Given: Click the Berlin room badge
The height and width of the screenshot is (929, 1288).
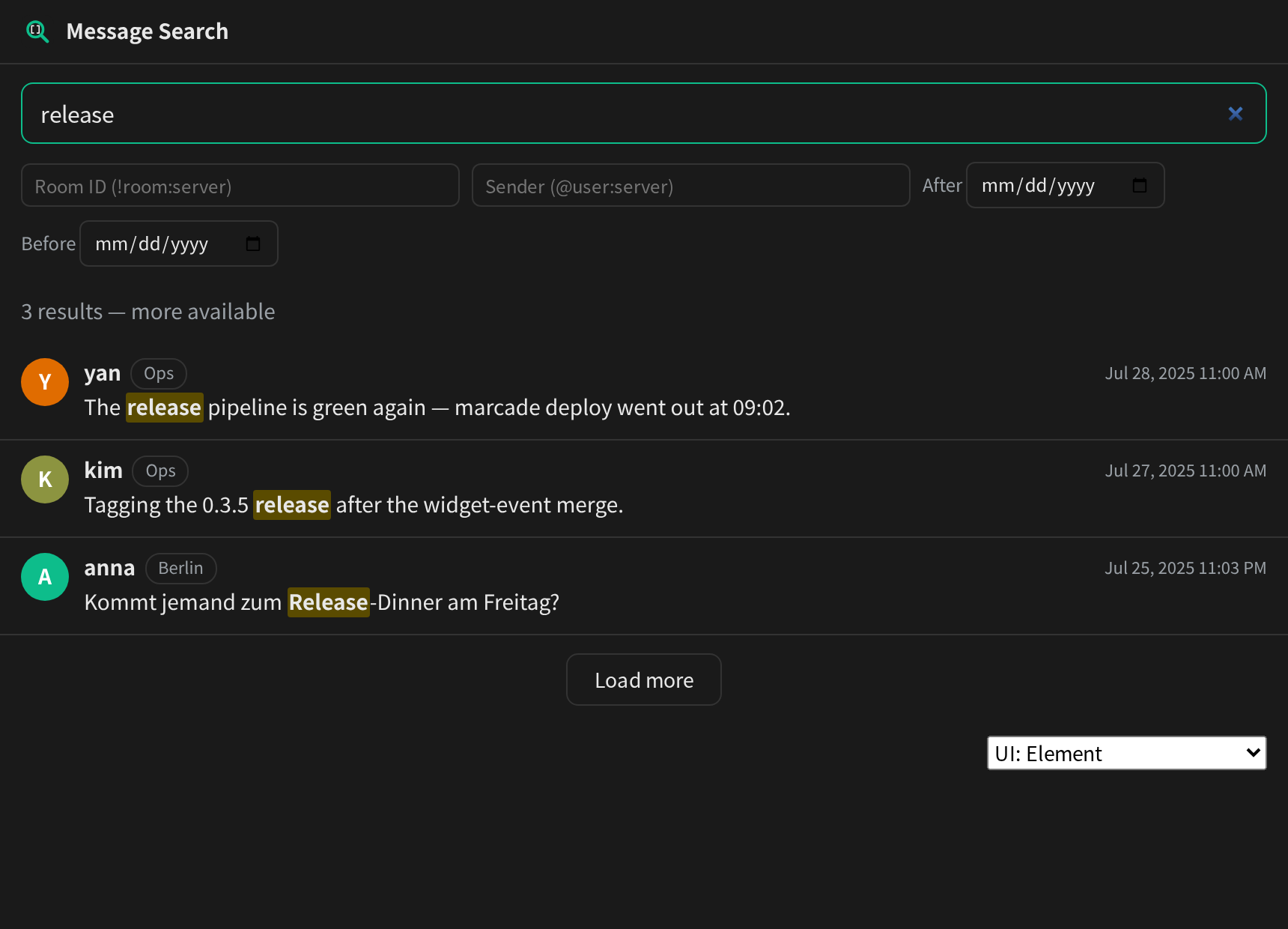Looking at the screenshot, I should coord(180,568).
